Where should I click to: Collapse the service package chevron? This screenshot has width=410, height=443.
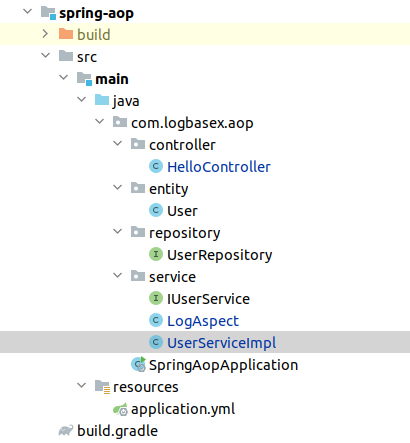[117, 275]
